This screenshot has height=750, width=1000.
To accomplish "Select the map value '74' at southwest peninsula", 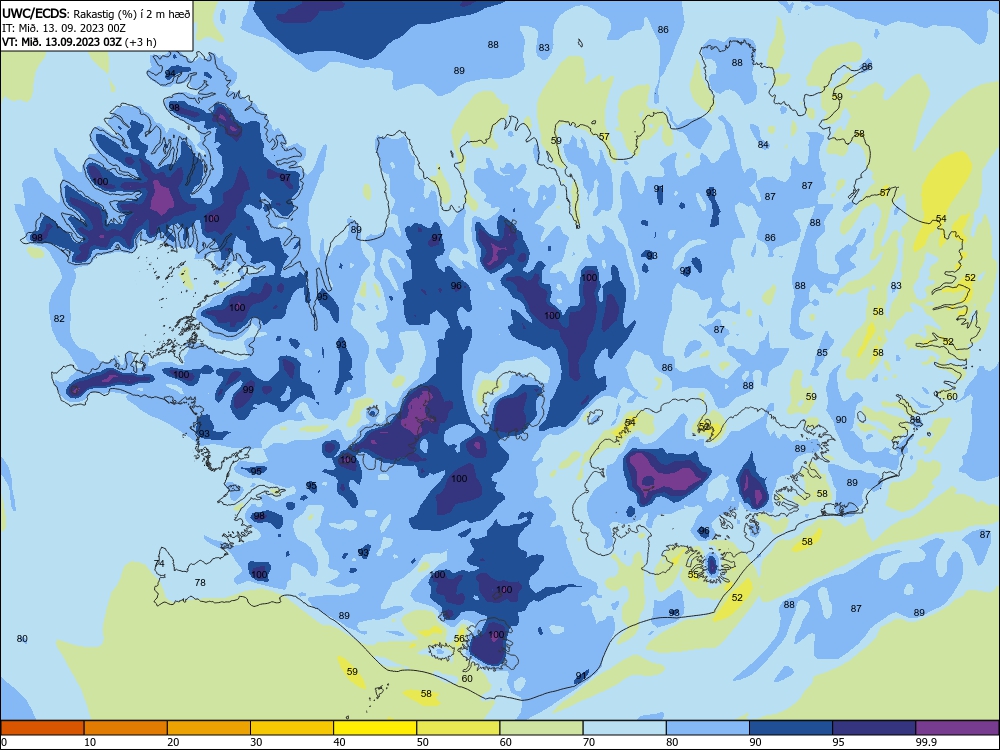I will pyautogui.click(x=159, y=564).
